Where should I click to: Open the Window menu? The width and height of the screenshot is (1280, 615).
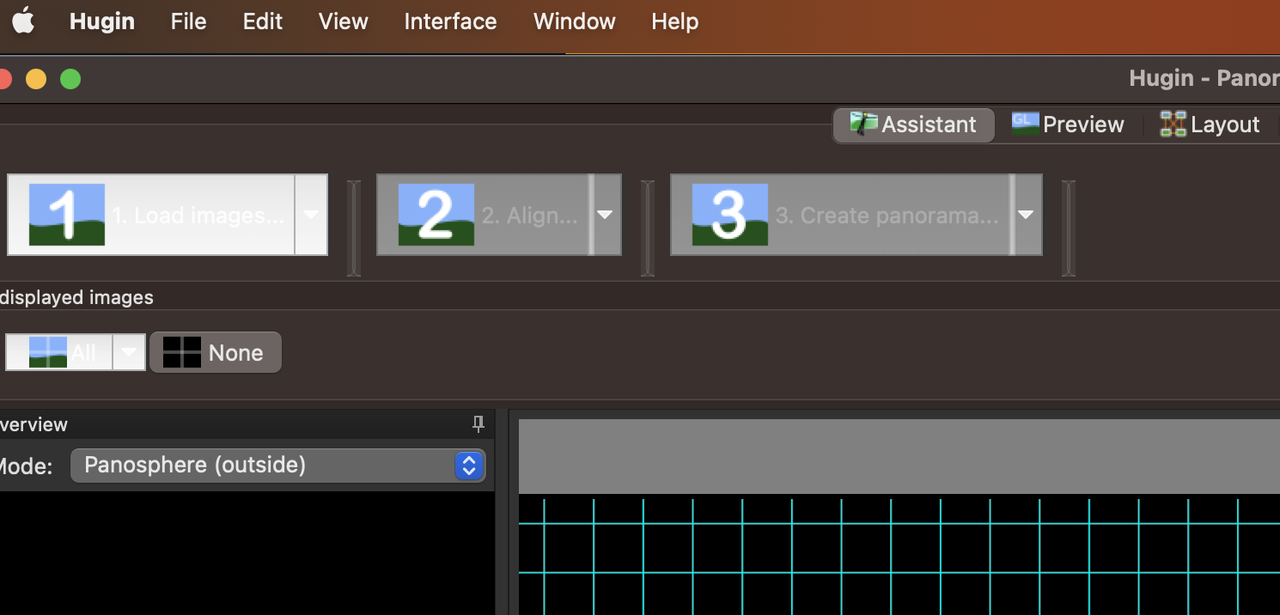574,21
